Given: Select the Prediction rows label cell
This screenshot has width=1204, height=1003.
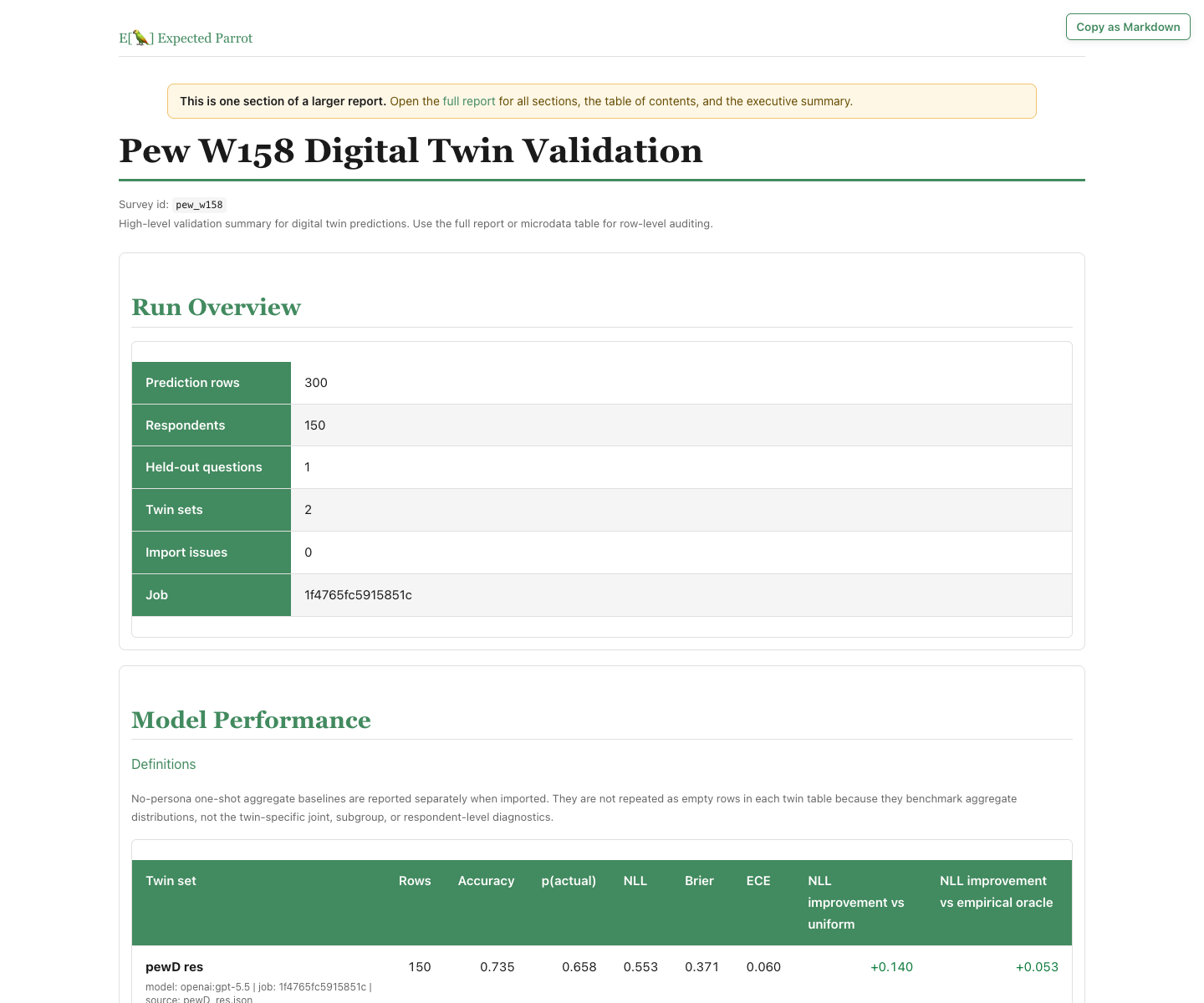Looking at the screenshot, I should [x=212, y=383].
